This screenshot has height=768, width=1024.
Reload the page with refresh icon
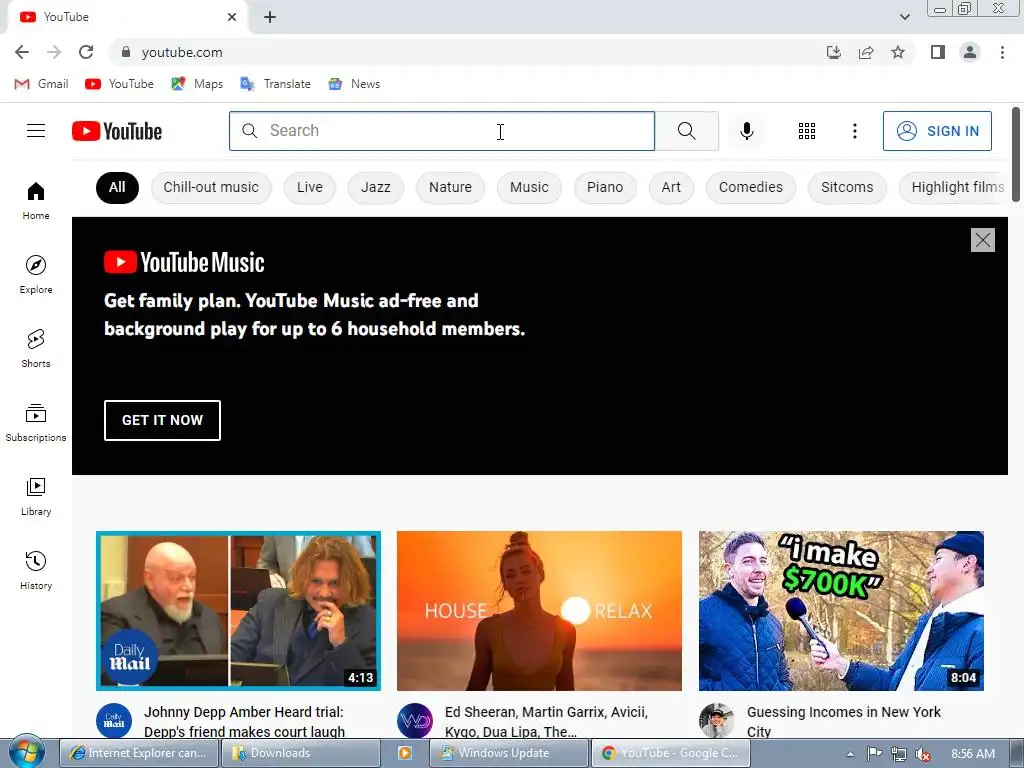point(86,52)
